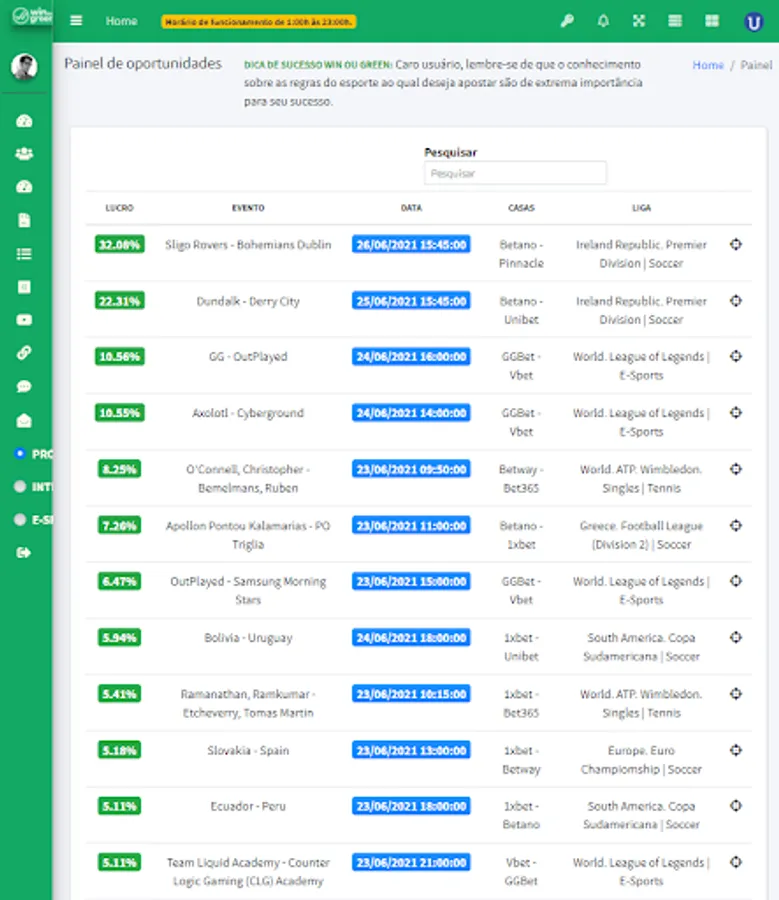This screenshot has width=779, height=900.
Task: Select the Bolivia - Uruguay event text
Action: pos(248,638)
